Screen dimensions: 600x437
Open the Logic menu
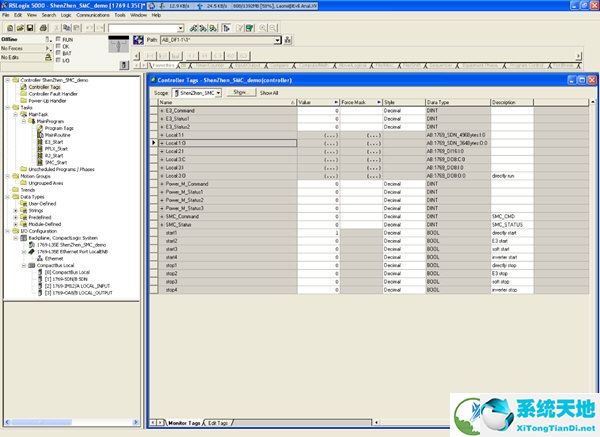point(66,15)
